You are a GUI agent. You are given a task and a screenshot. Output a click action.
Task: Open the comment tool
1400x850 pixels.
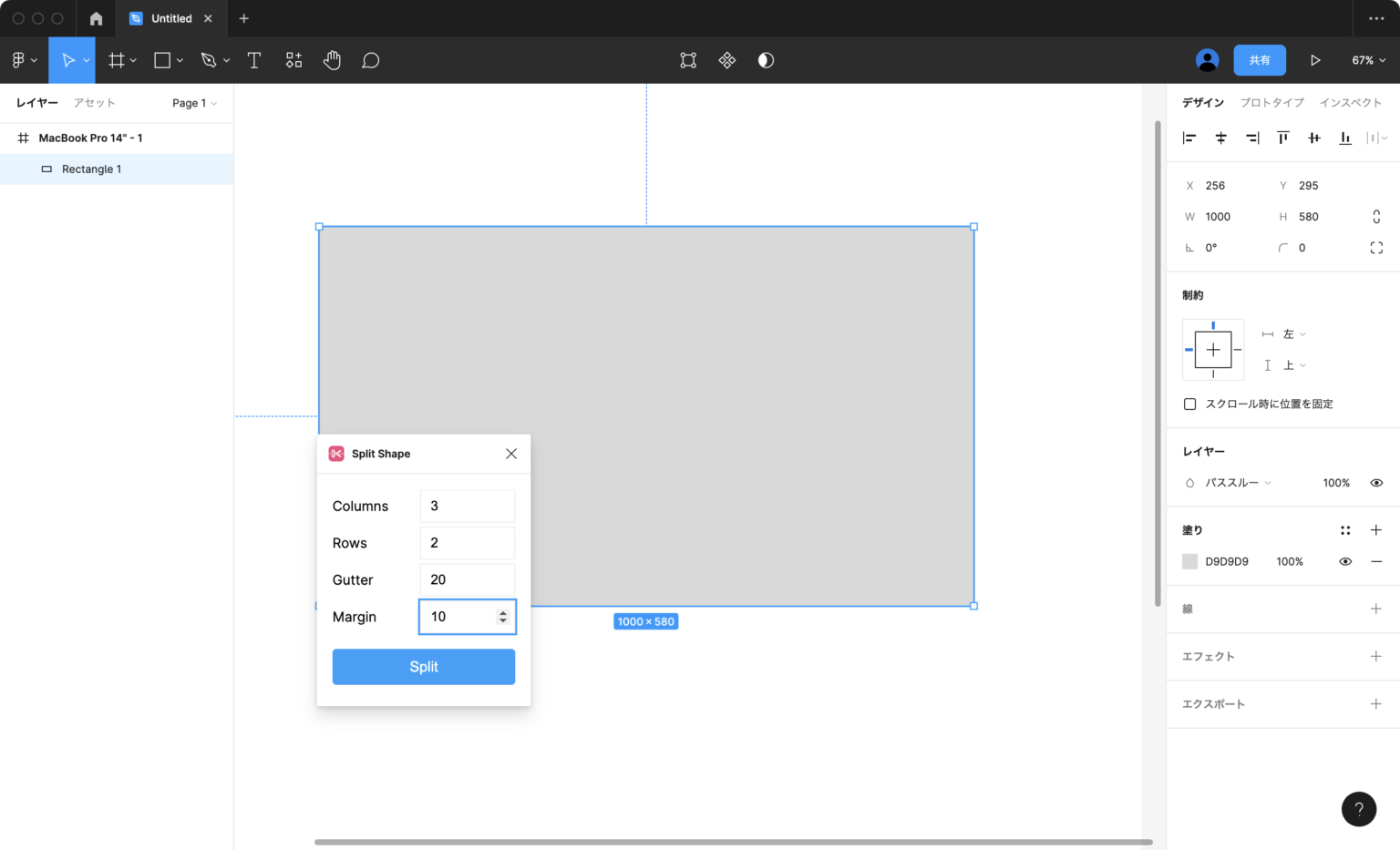(371, 60)
